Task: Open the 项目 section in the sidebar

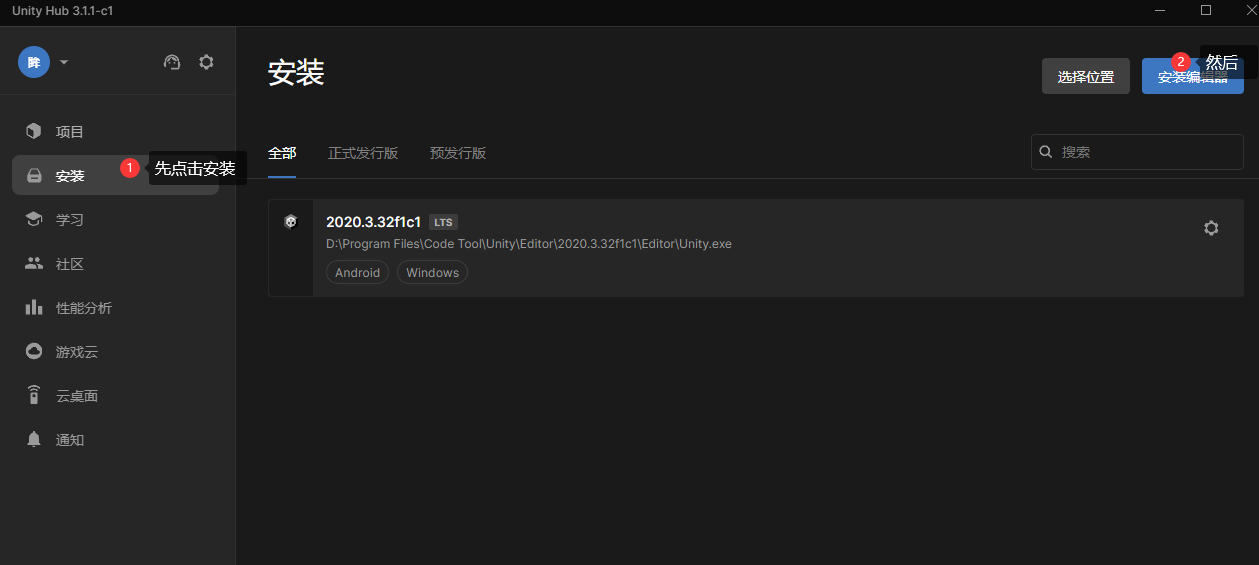Action: (115, 131)
